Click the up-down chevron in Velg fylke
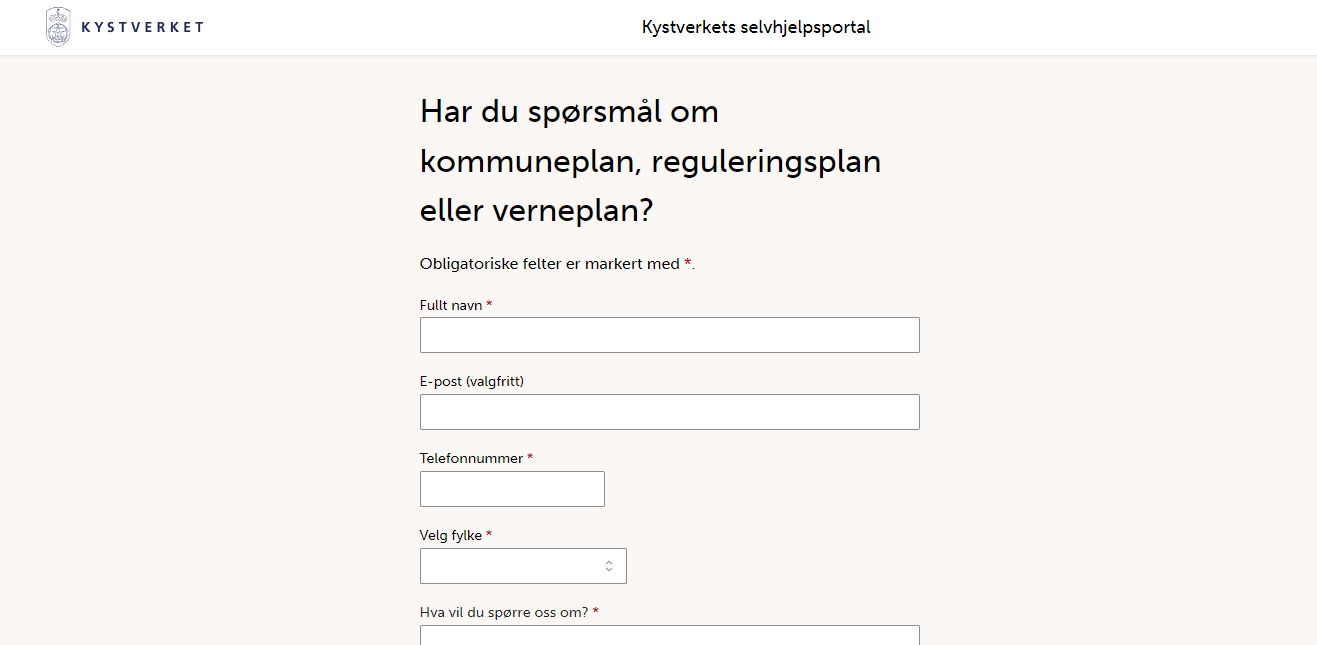Viewport: 1317px width, 645px height. click(608, 566)
